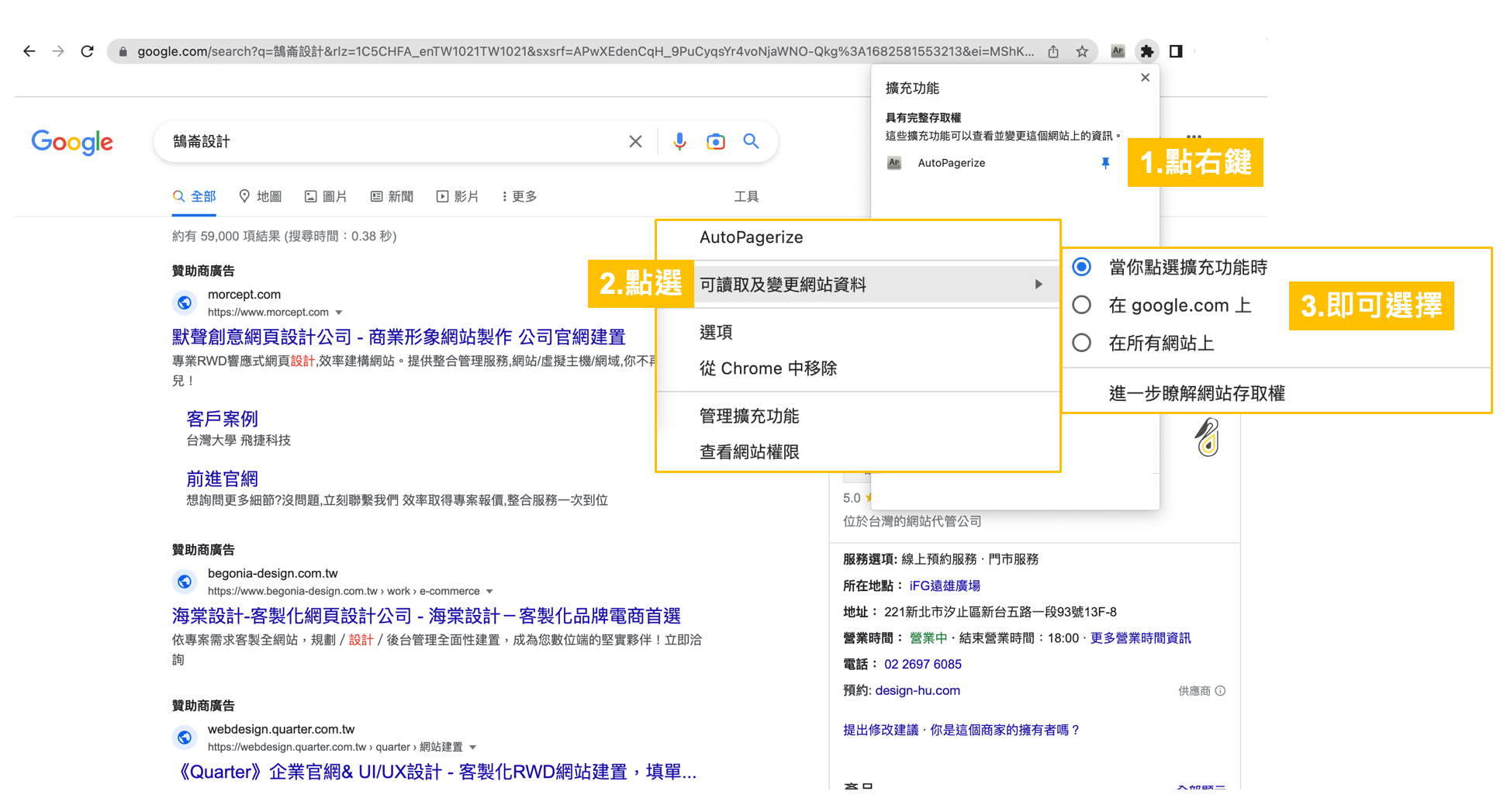Click AutoPagerize name in extensions popup
Viewport: 1507px width, 812px height.
tap(951, 163)
